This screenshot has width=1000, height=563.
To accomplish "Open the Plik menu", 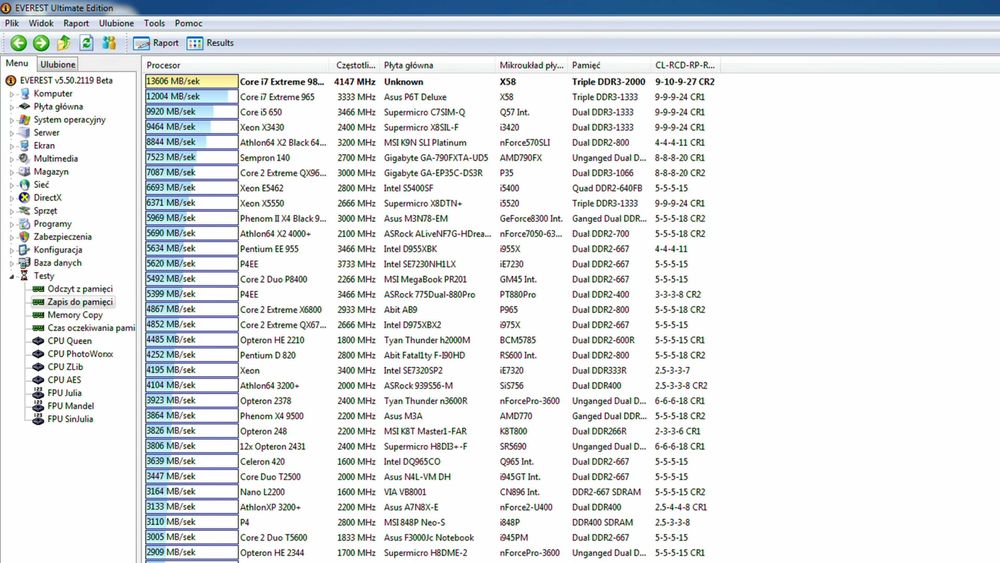I will 11,23.
